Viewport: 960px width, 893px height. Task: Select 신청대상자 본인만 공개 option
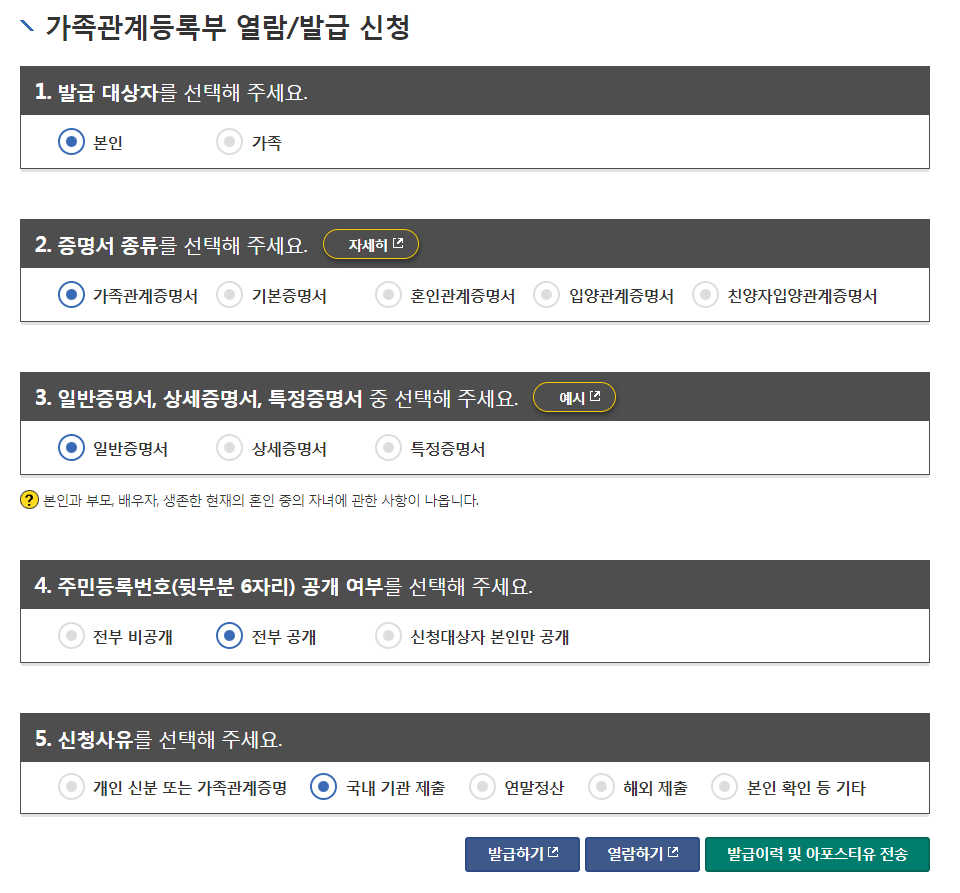388,636
